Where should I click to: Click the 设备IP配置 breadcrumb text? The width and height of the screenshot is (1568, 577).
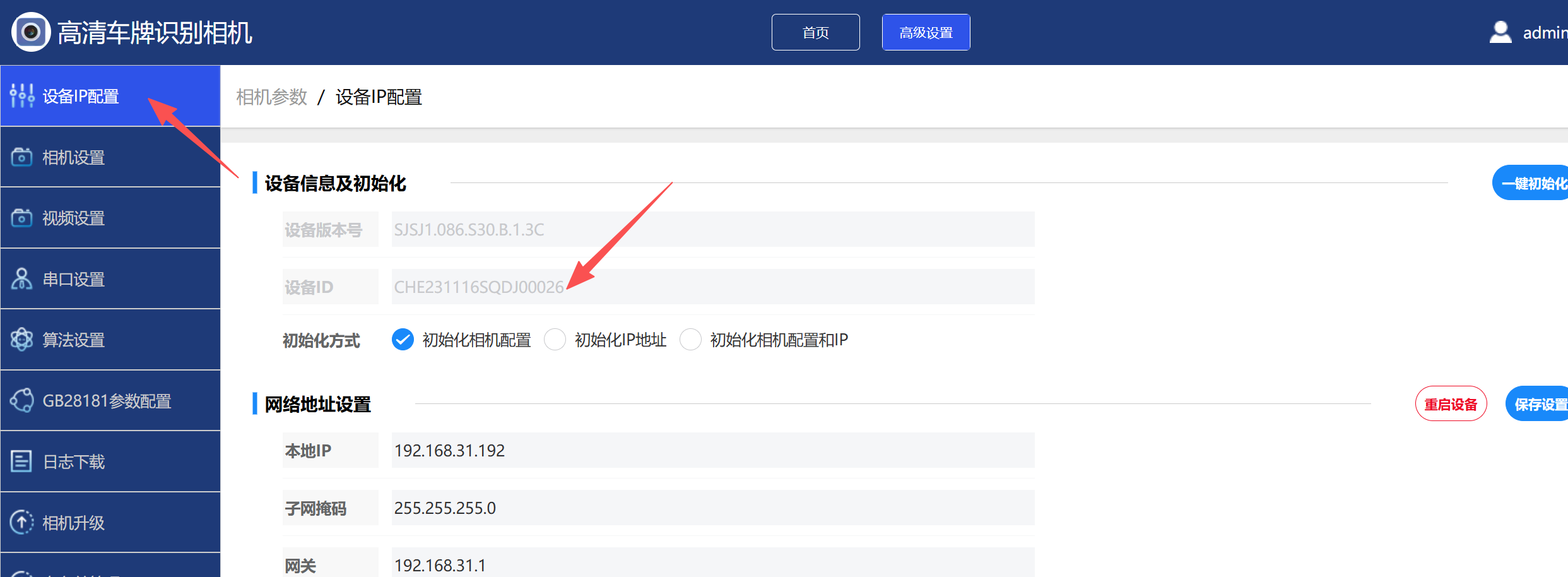click(x=379, y=97)
